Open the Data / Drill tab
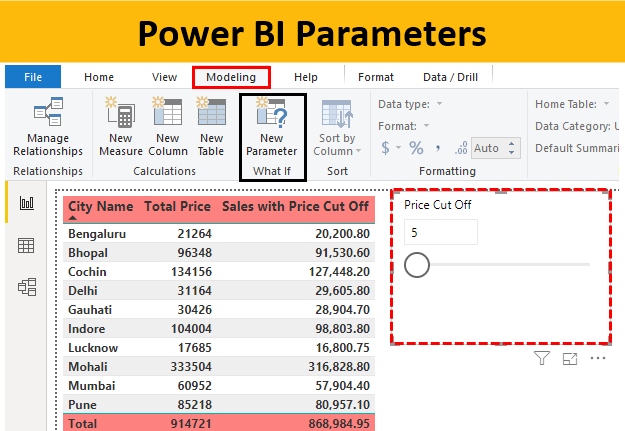This screenshot has width=625, height=431. point(450,77)
